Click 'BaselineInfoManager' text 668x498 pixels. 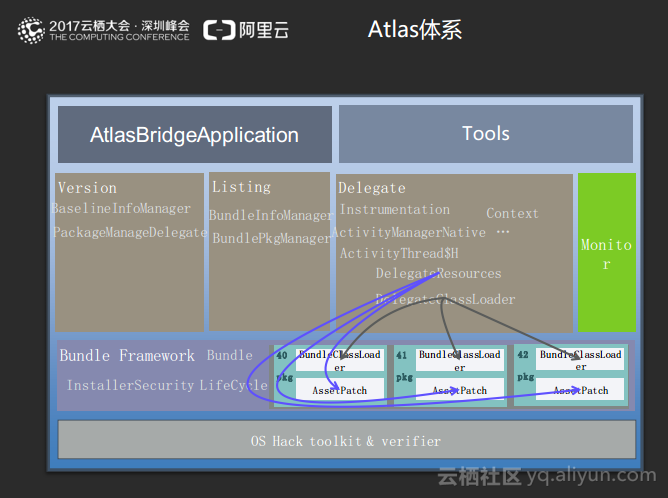coord(121,208)
